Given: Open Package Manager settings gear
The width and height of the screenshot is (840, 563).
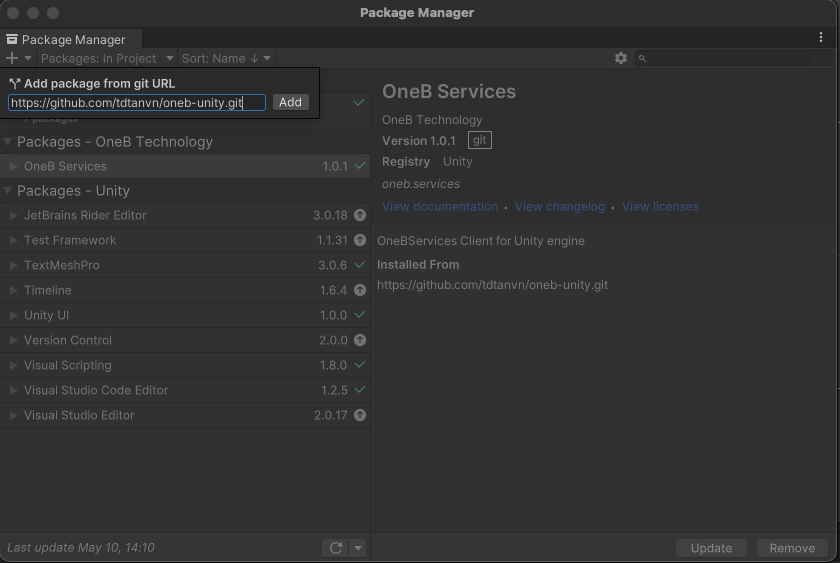Looking at the screenshot, I should click(x=620, y=58).
